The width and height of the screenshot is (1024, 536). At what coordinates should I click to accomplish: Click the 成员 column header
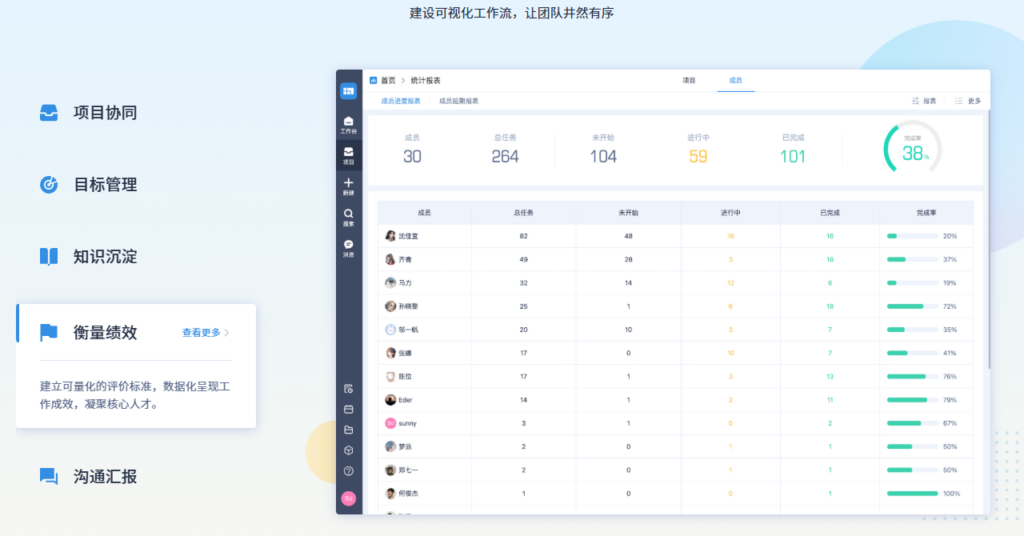424,213
